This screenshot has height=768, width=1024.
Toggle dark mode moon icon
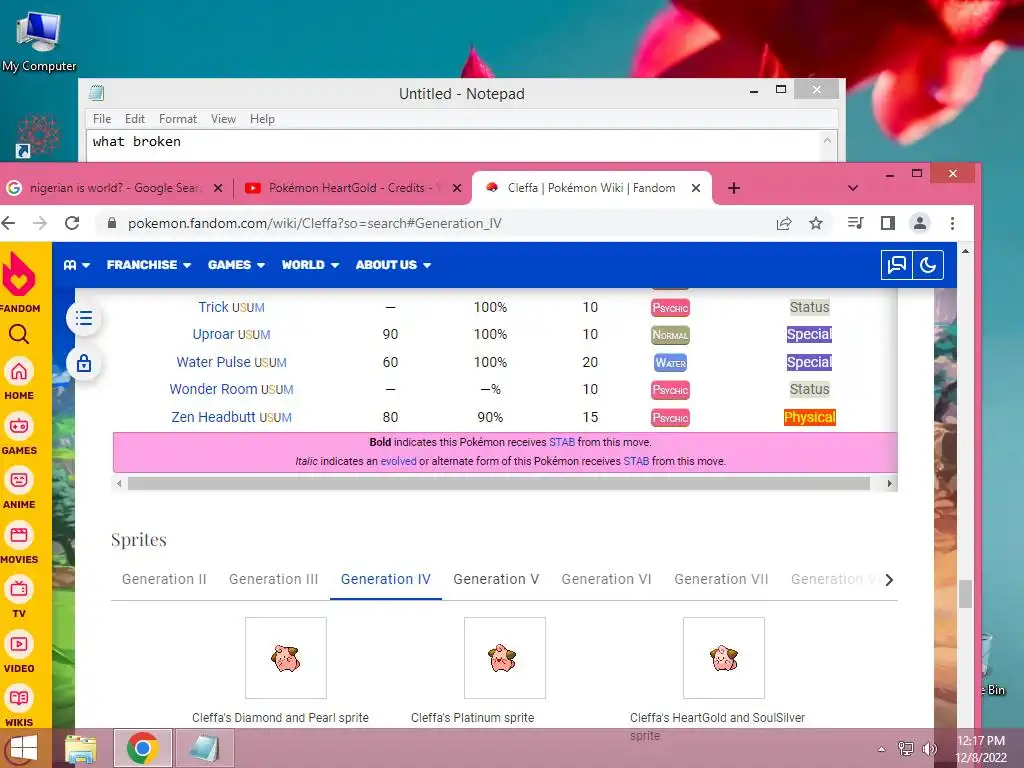(928, 265)
